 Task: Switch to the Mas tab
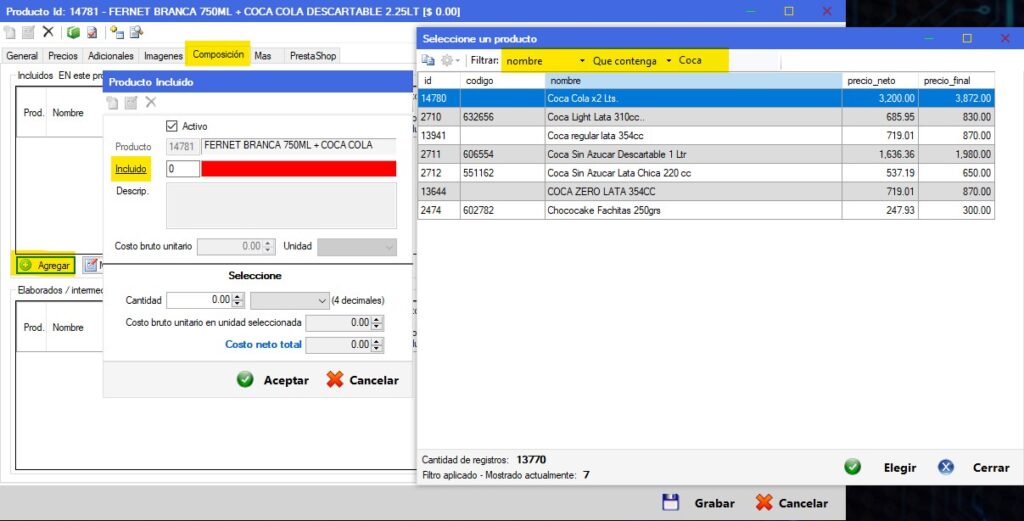point(263,56)
